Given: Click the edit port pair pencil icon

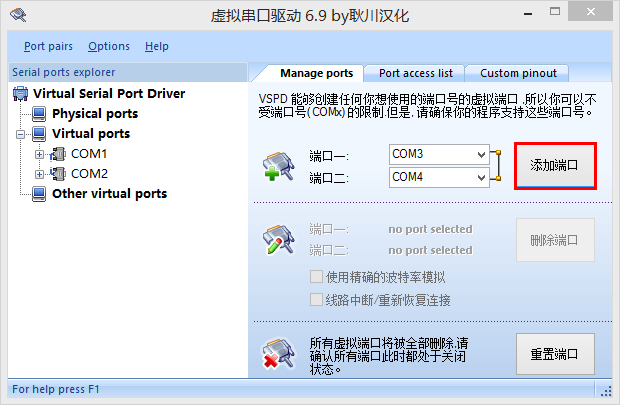Looking at the screenshot, I should point(279,240).
